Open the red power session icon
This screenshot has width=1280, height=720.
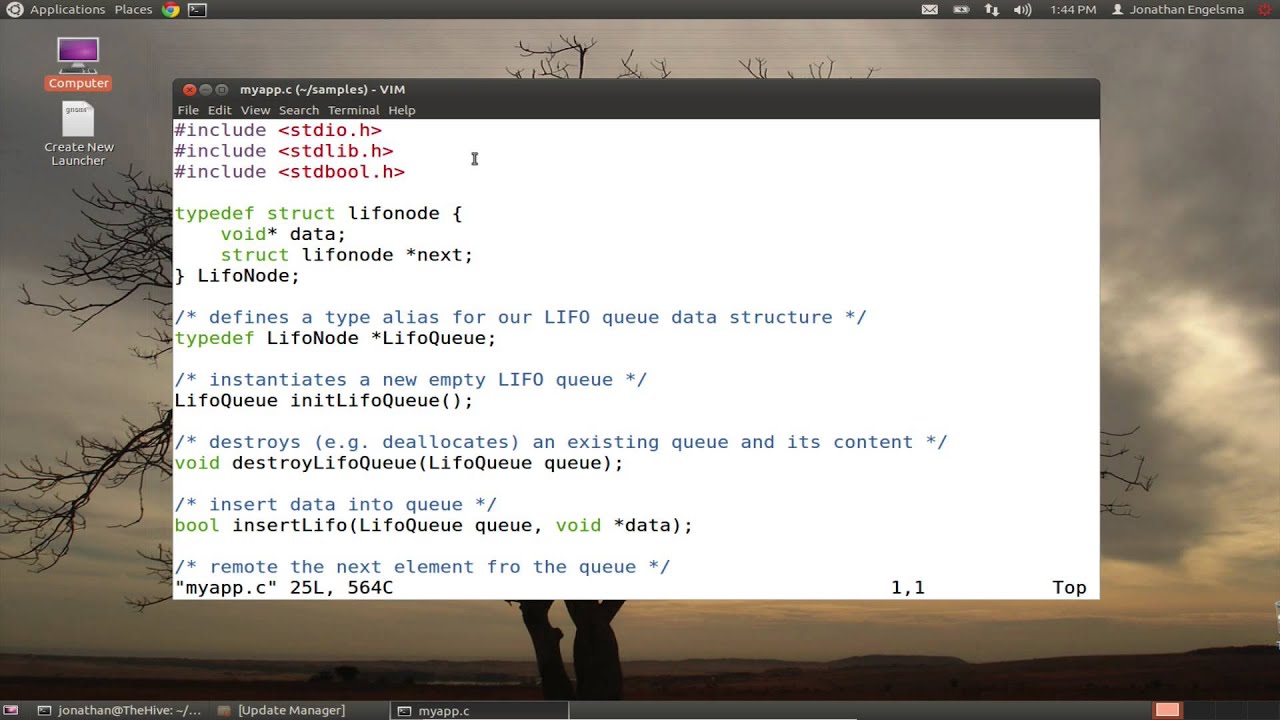(x=1265, y=10)
